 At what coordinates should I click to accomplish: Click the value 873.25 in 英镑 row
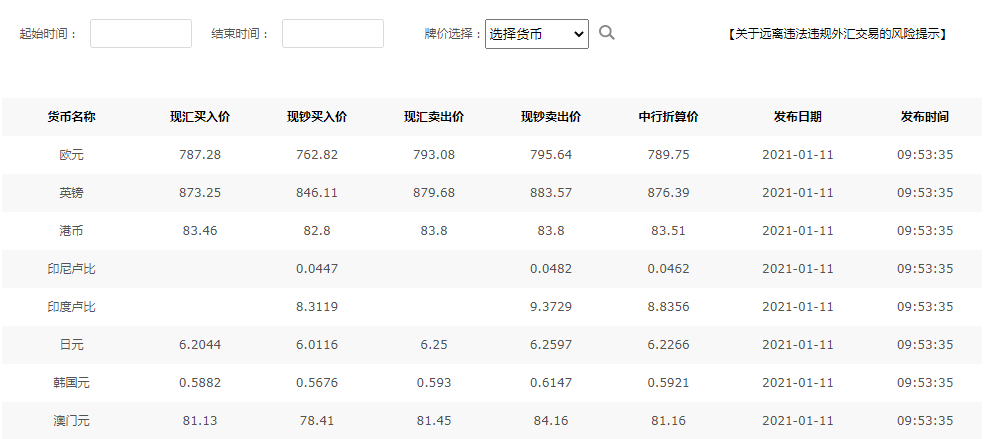coord(200,193)
